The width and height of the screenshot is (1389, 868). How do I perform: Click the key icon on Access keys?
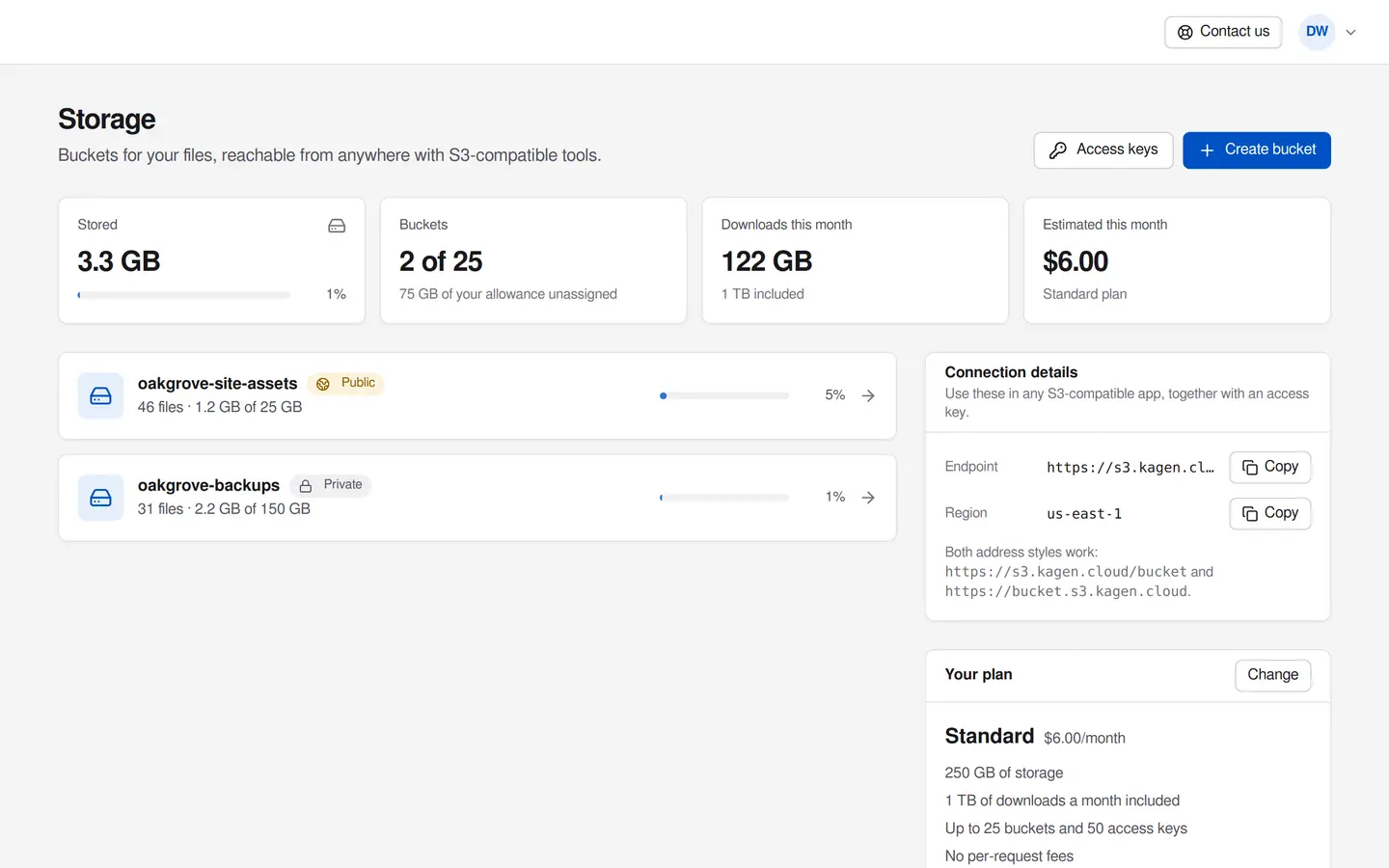point(1058,150)
